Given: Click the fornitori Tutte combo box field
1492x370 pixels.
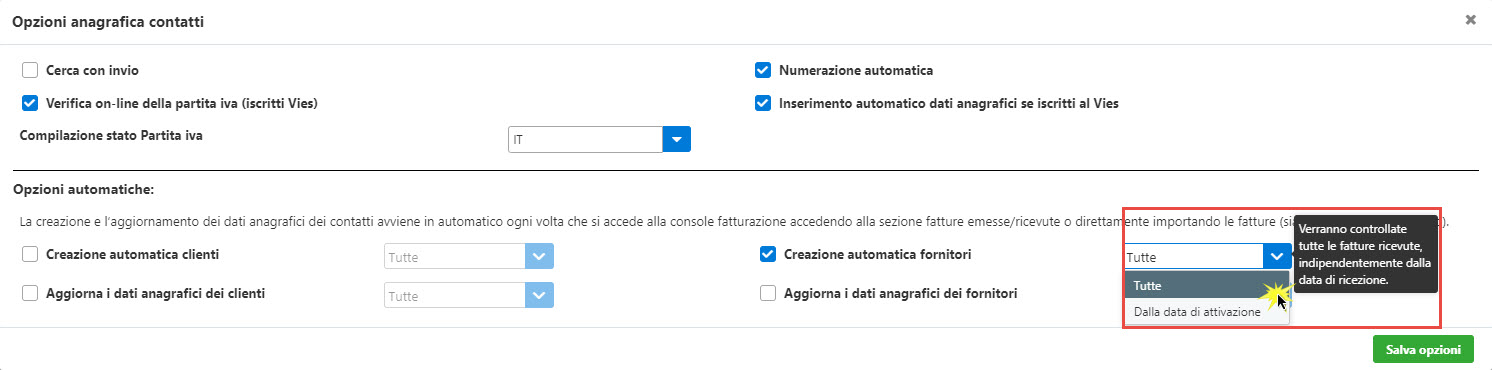Looking at the screenshot, I should (1194, 257).
